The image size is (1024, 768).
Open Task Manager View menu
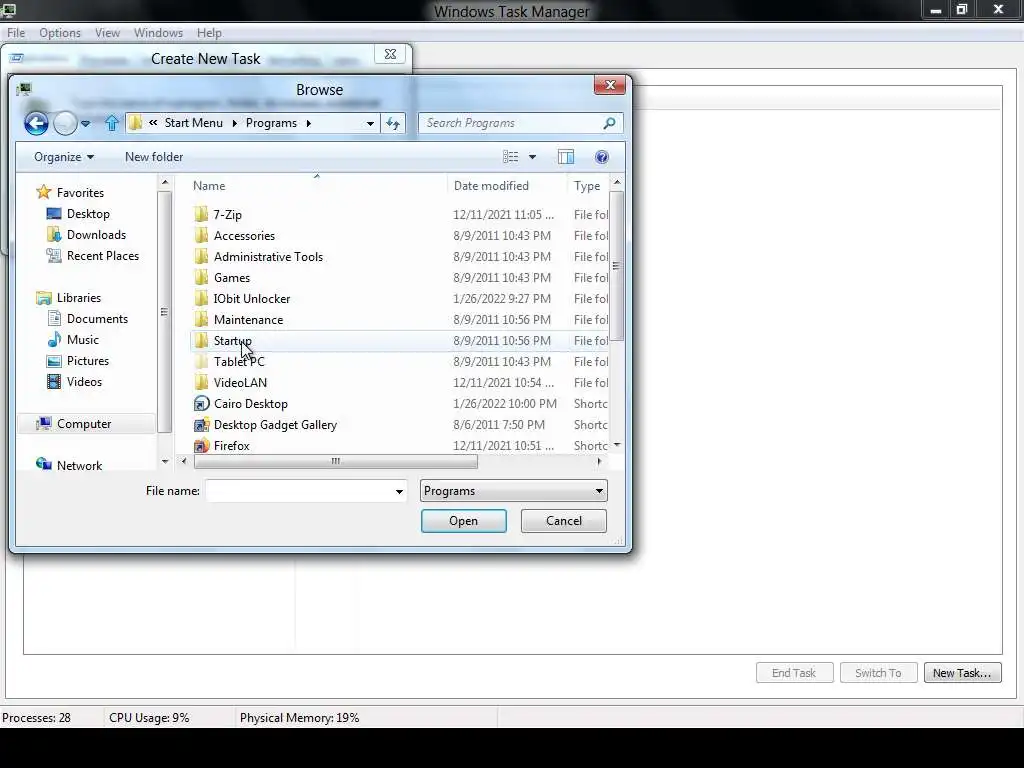click(x=107, y=33)
